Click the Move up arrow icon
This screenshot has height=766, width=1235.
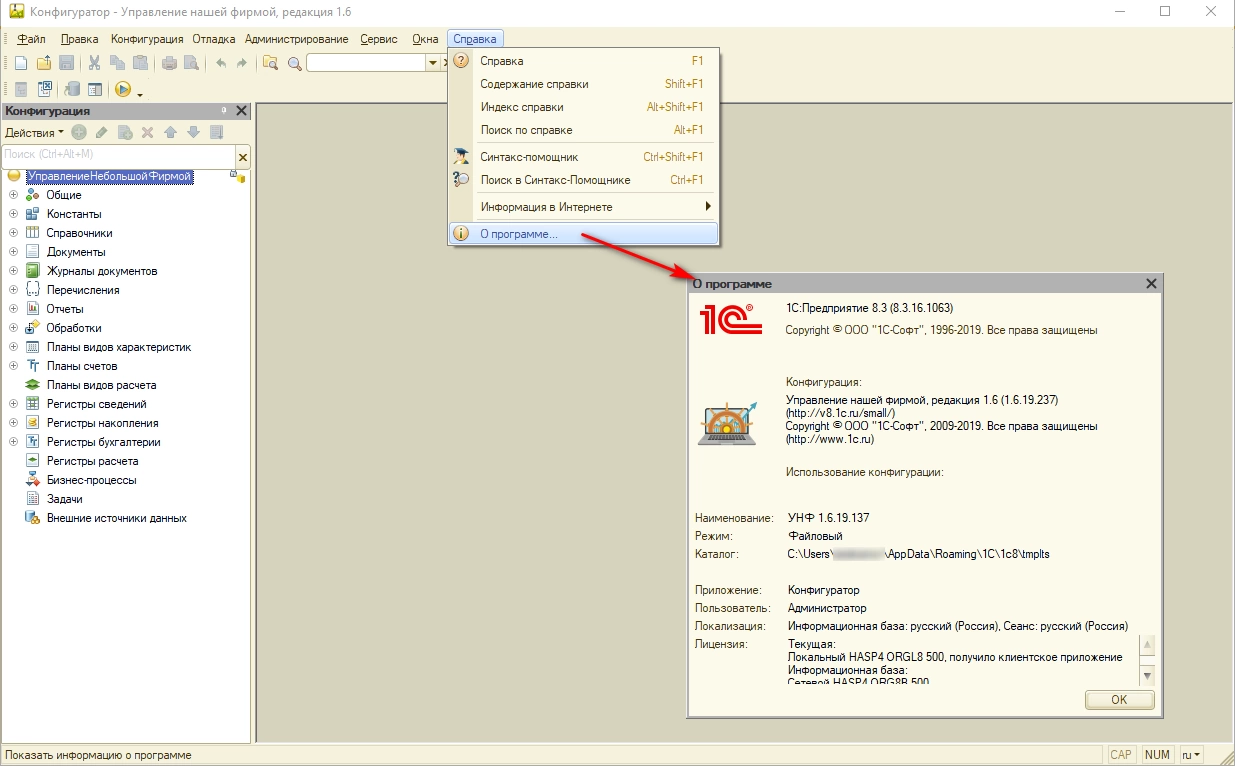[x=170, y=132]
